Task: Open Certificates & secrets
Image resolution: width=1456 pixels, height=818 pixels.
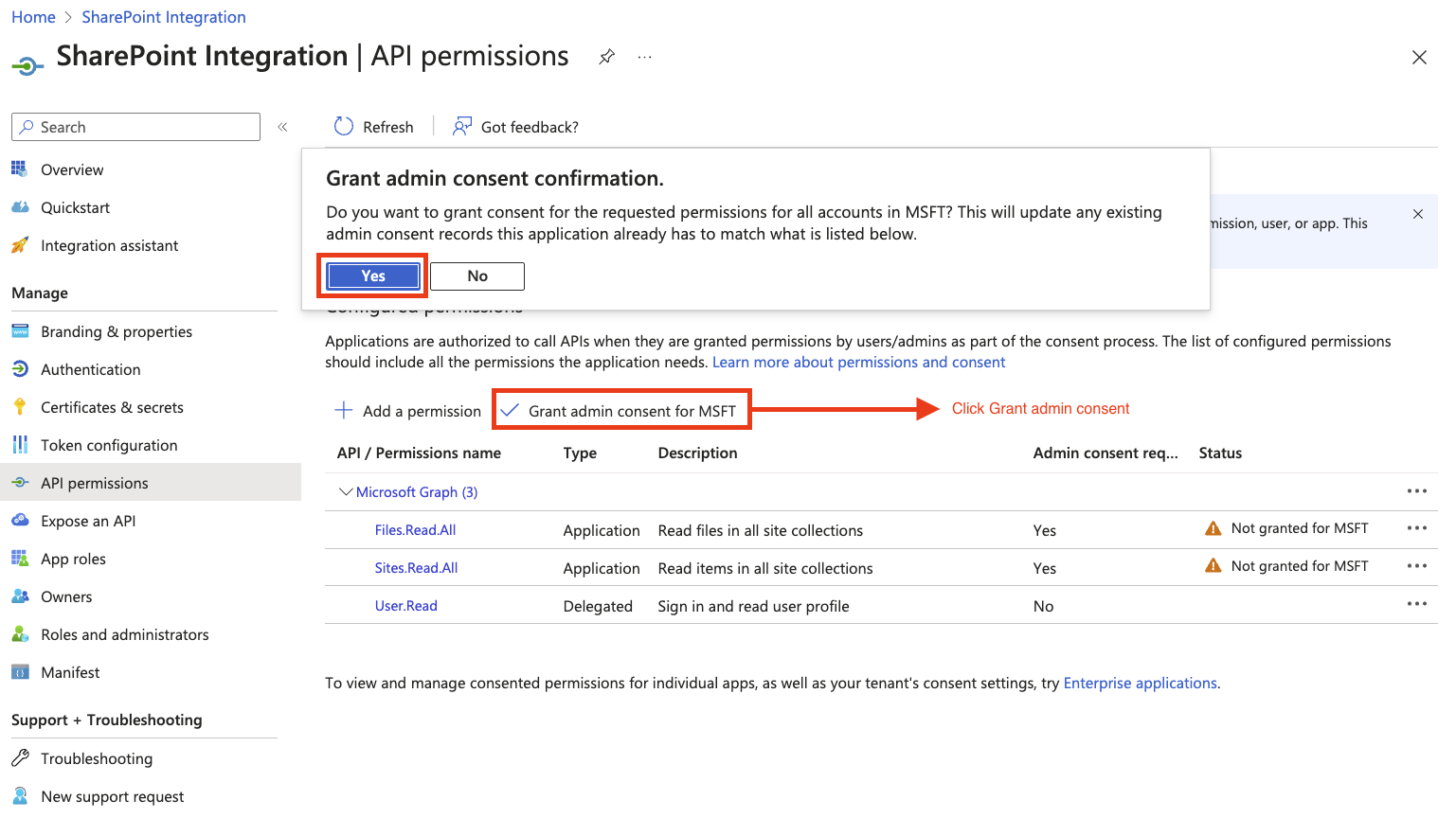Action: click(112, 407)
